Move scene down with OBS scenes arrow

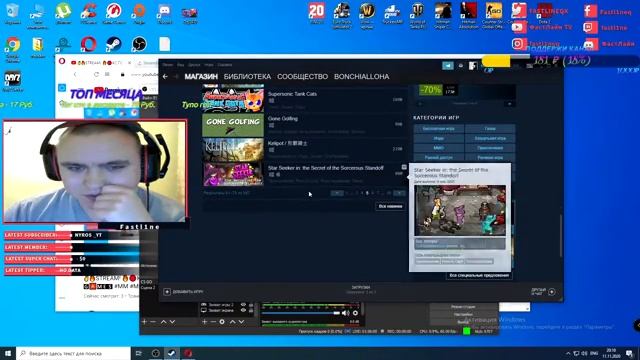click(x=172, y=322)
